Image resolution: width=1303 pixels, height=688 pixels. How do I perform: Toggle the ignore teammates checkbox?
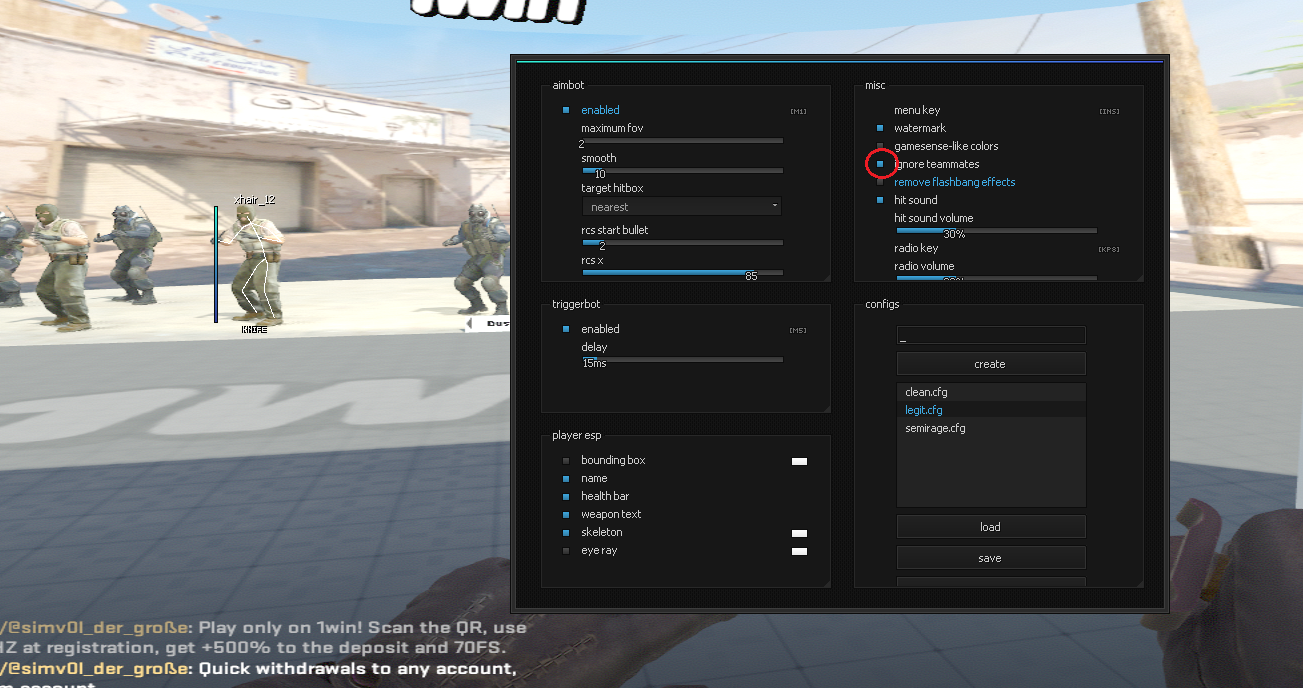tap(880, 164)
